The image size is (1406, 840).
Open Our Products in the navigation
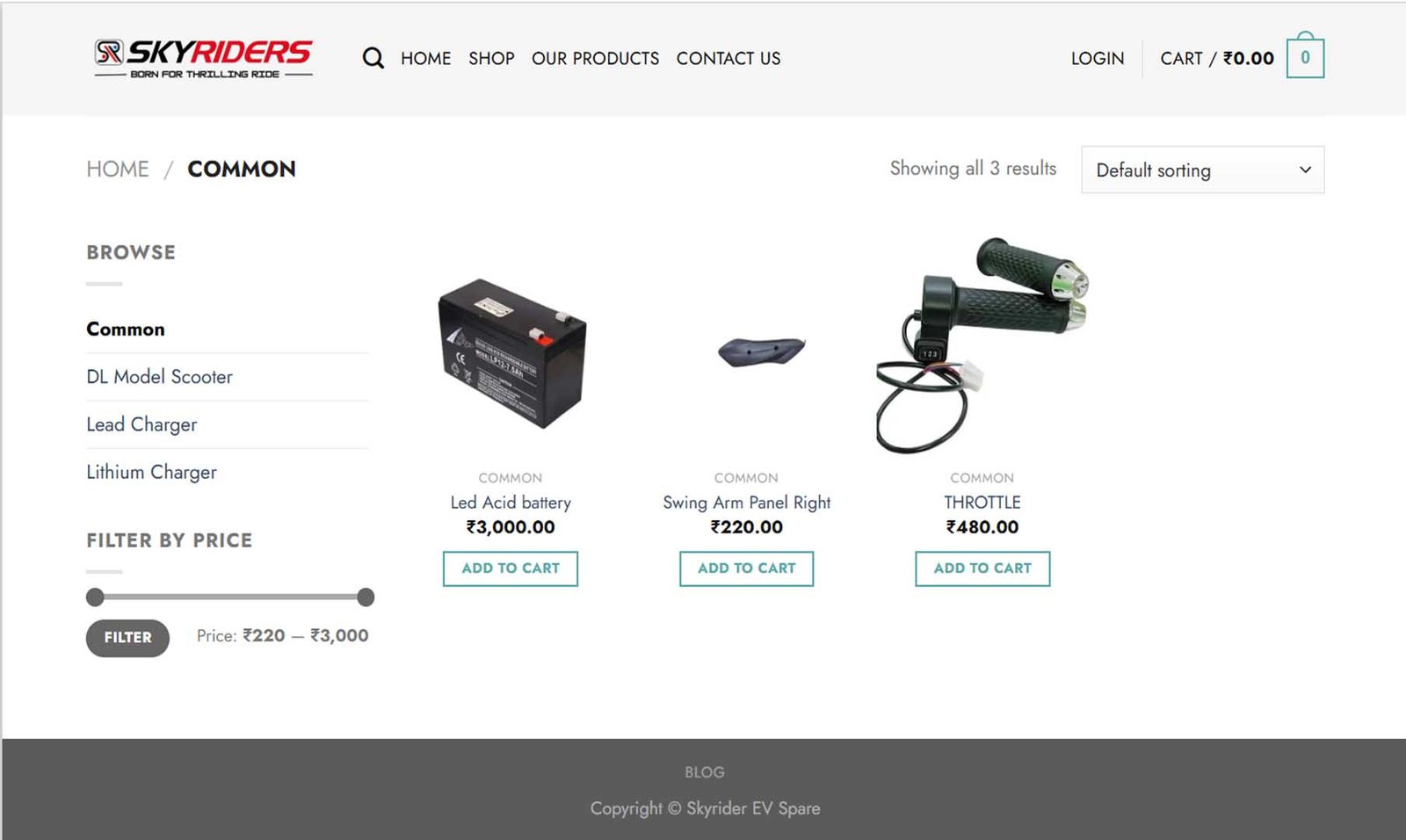pos(595,58)
